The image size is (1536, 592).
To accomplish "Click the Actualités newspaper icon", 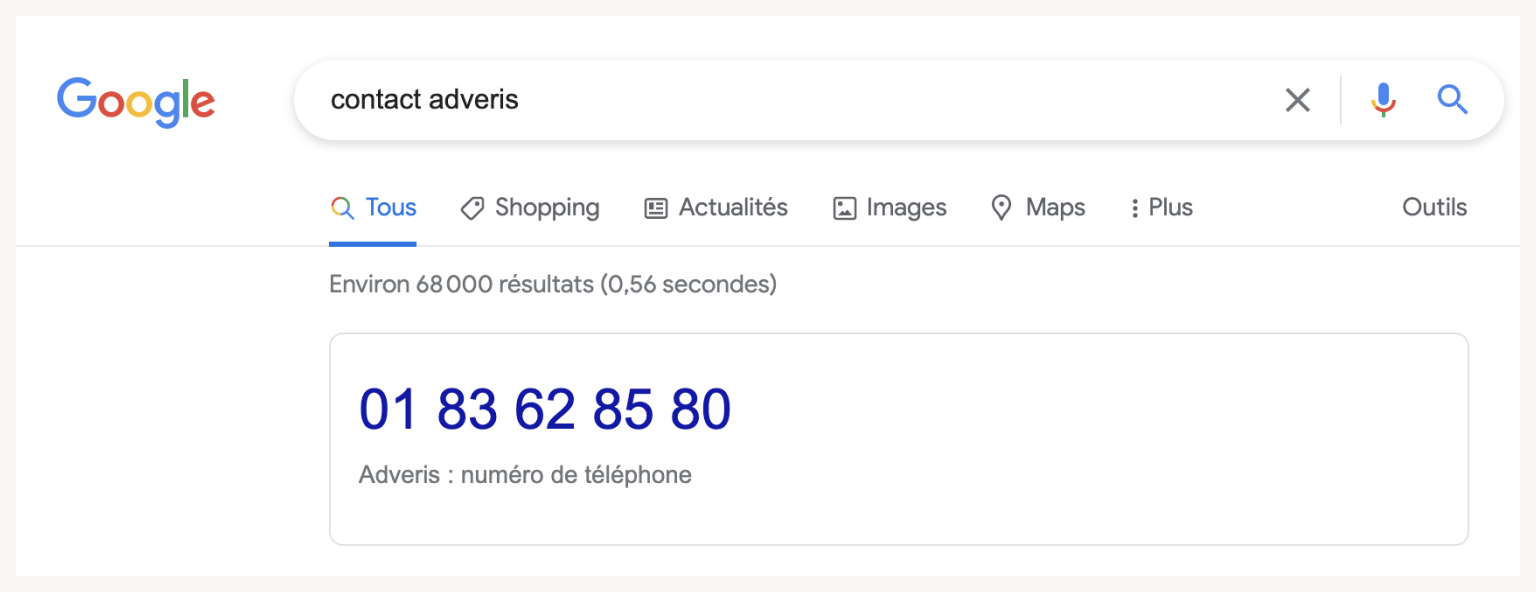I will [x=656, y=208].
